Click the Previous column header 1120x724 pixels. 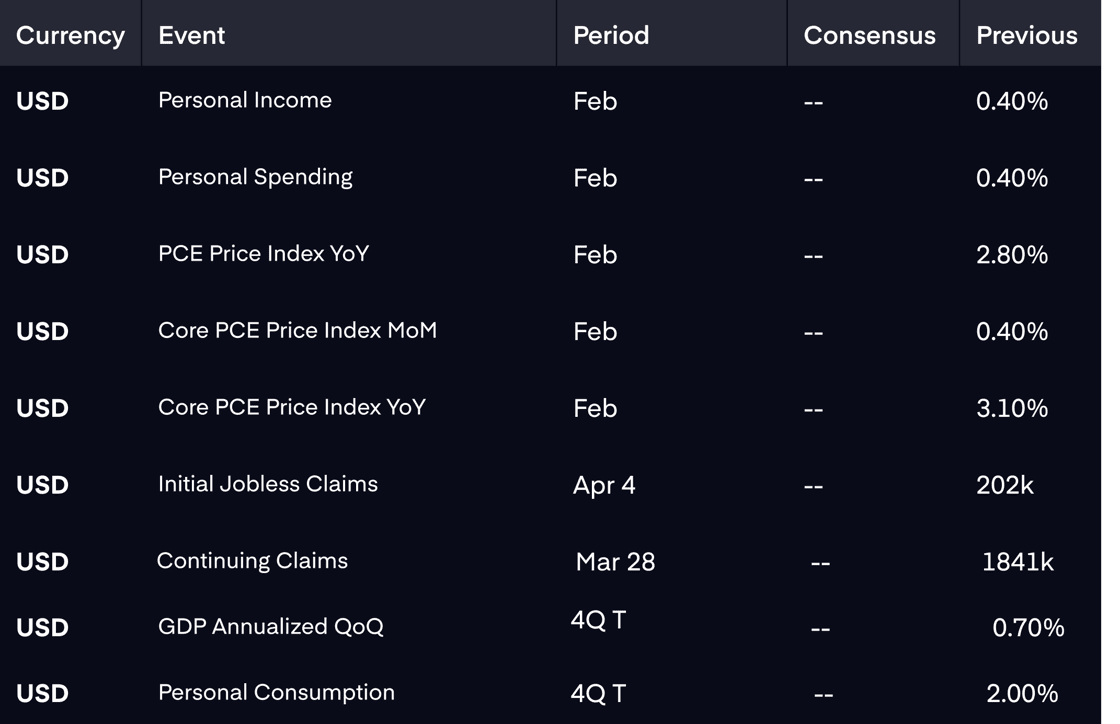(1026, 35)
